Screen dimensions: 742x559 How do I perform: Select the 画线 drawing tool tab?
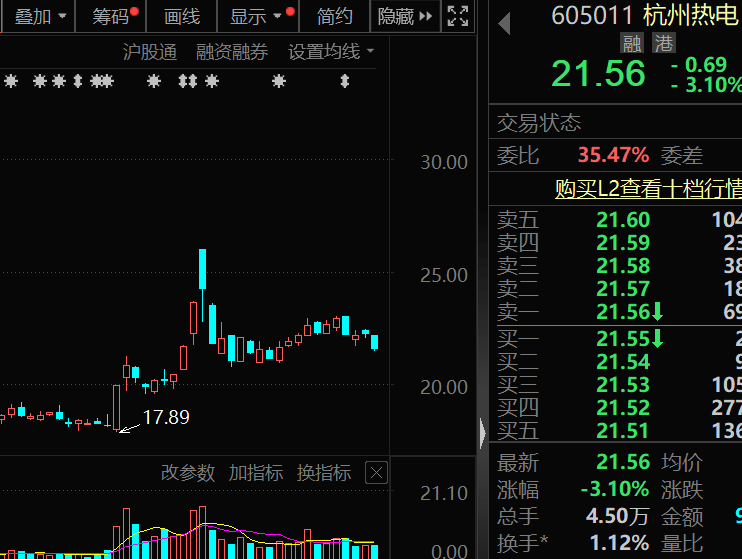coord(182,16)
